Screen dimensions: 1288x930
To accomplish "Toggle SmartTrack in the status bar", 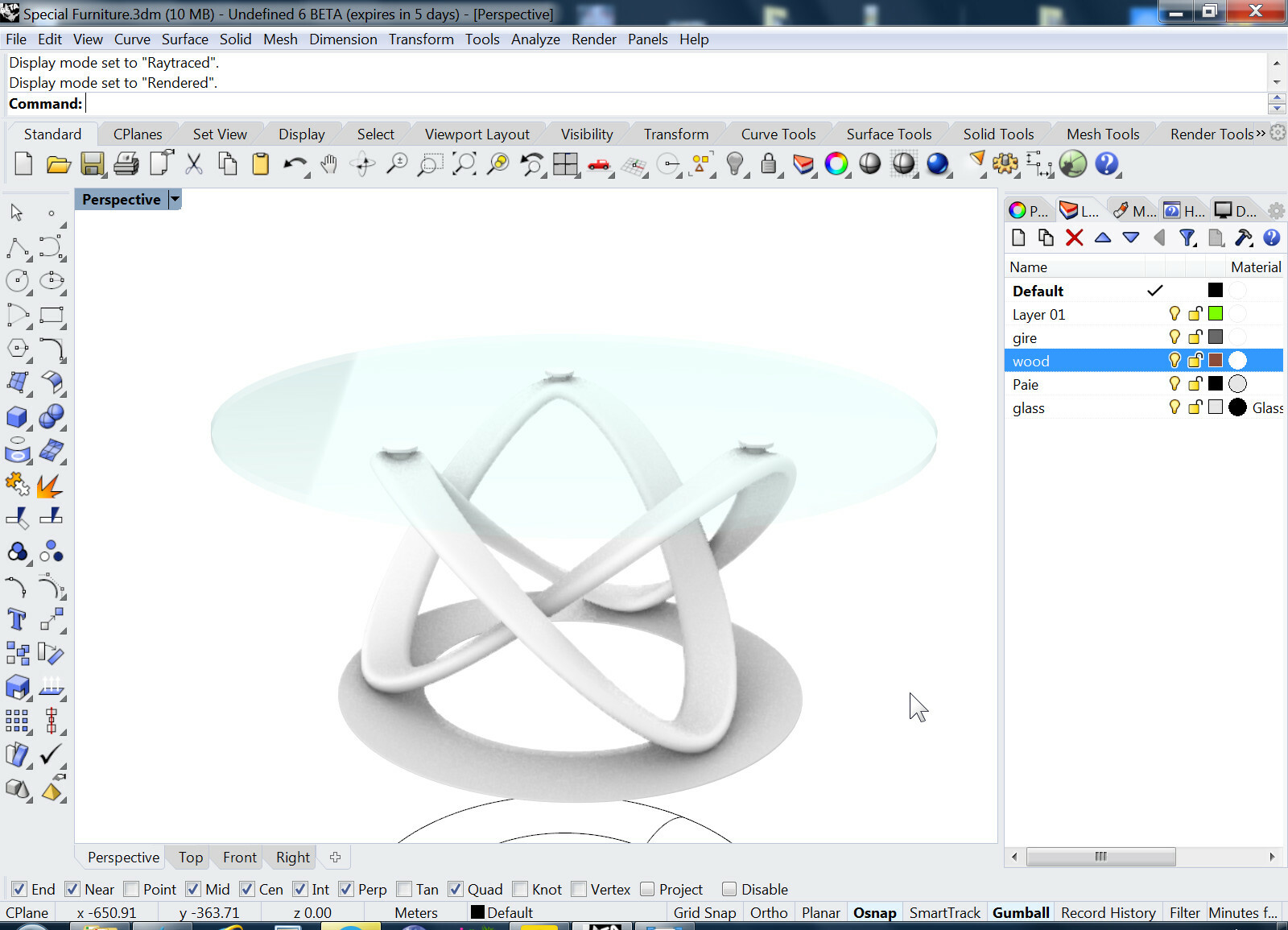I will click(944, 912).
